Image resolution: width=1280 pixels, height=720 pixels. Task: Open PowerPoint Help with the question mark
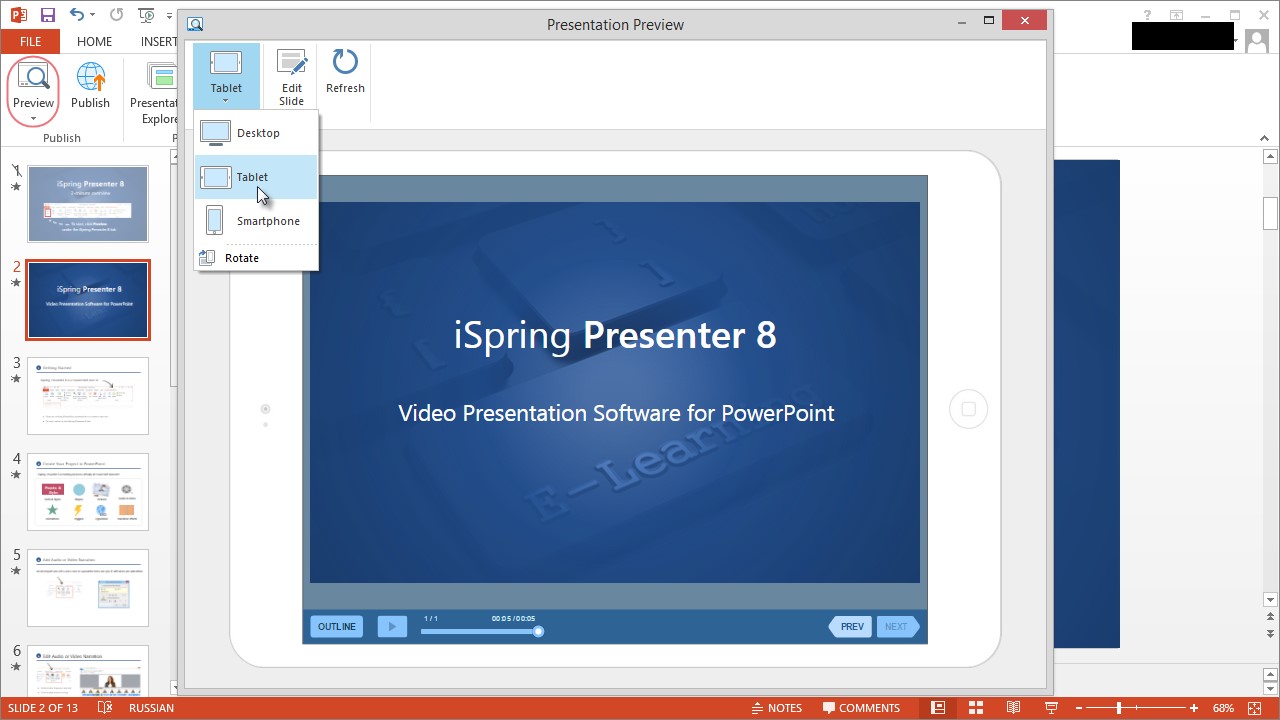[1148, 15]
